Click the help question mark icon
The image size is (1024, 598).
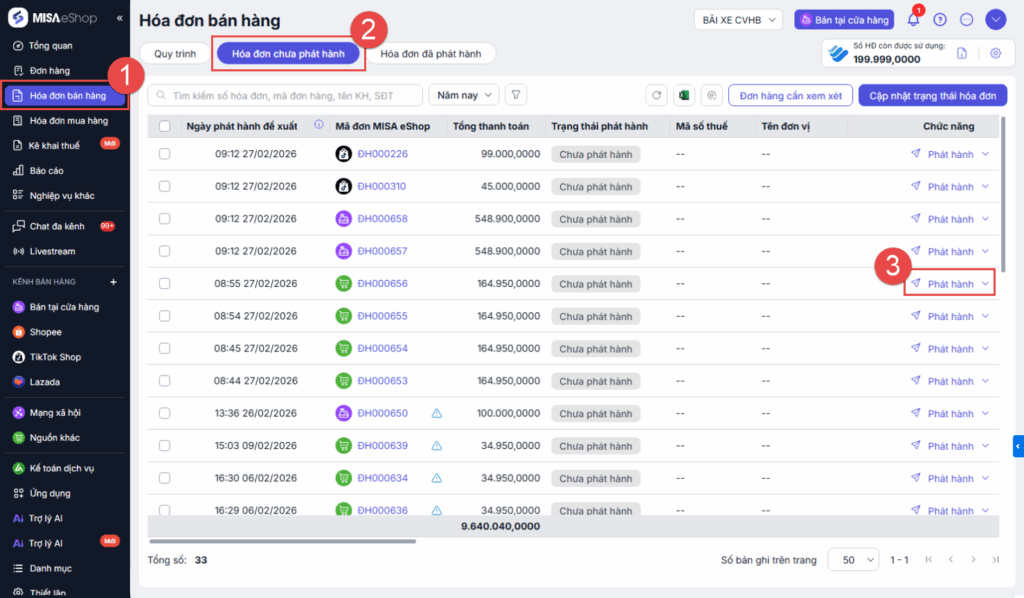coord(940,19)
